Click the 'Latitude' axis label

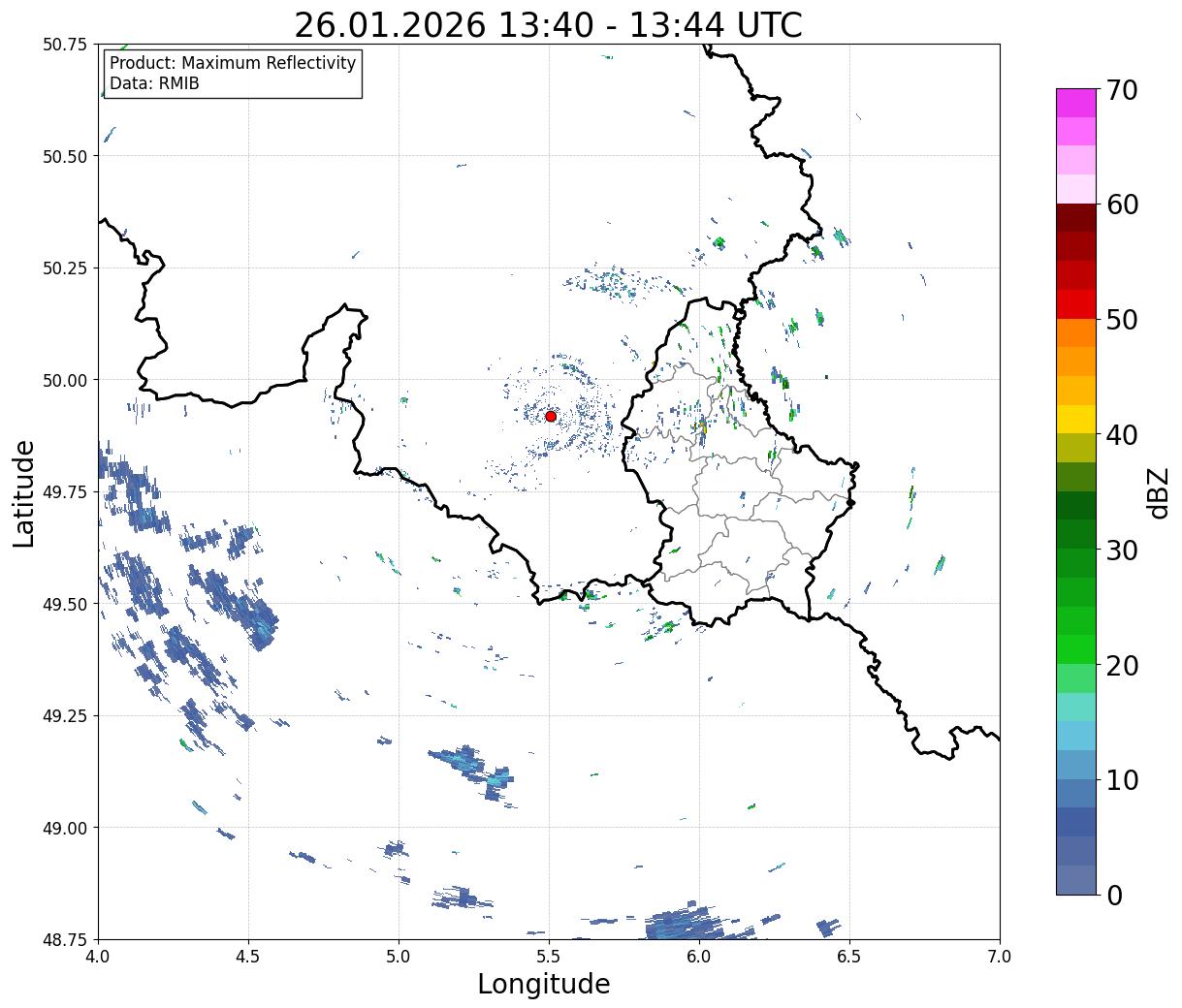tap(24, 492)
